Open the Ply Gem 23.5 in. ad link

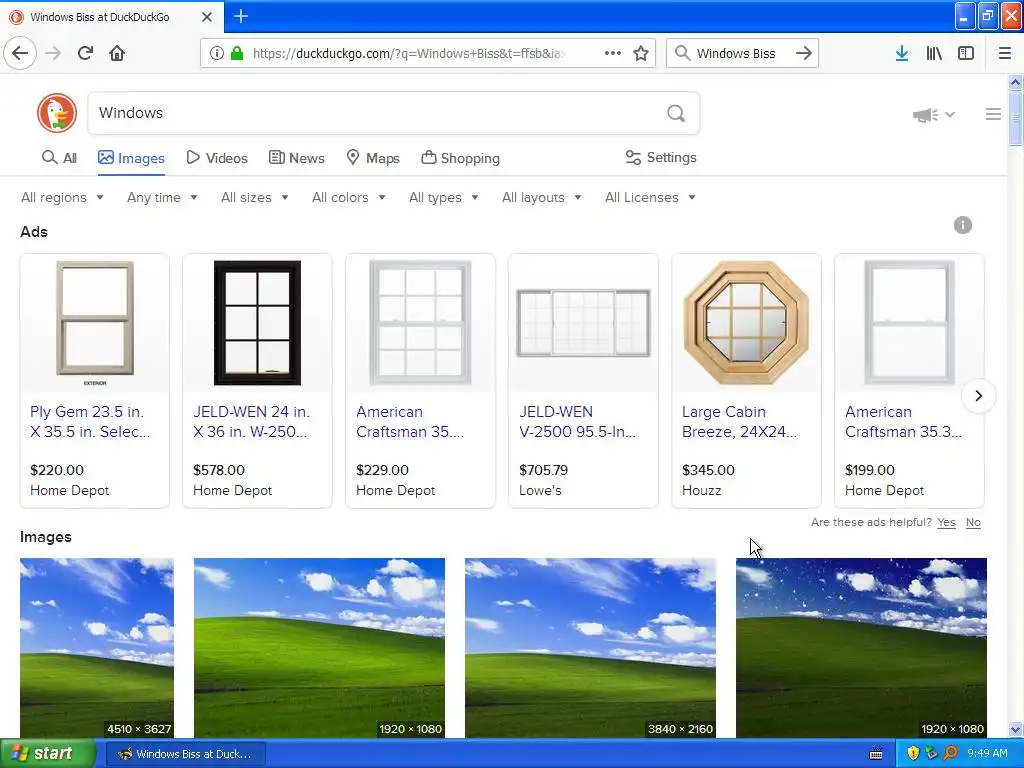(x=90, y=422)
